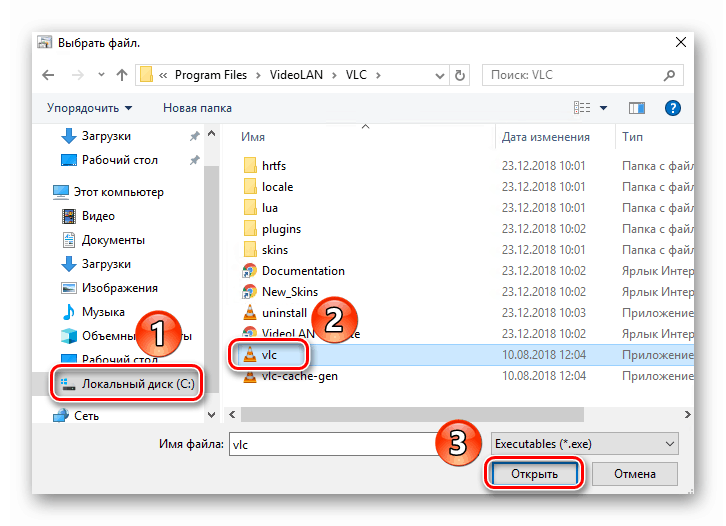The image size is (726, 526).
Task: Select Локальный диск (C:) in sidebar
Action: click(x=126, y=384)
